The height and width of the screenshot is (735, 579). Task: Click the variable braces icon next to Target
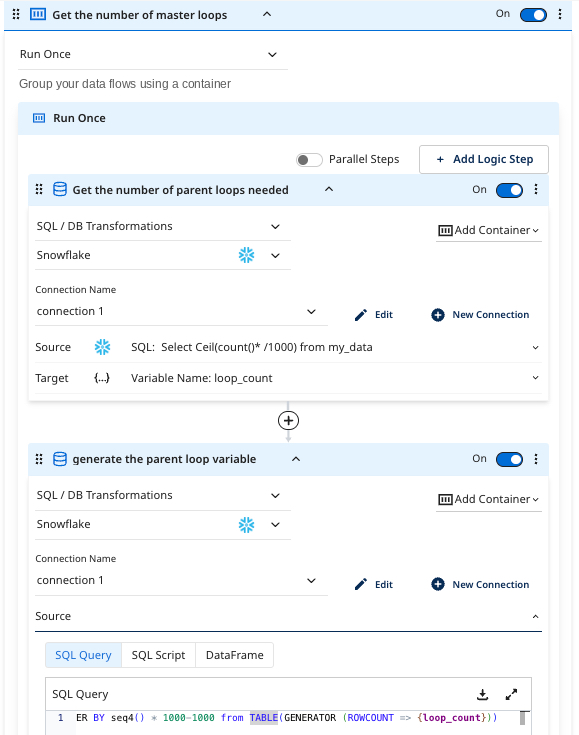[x=102, y=378]
